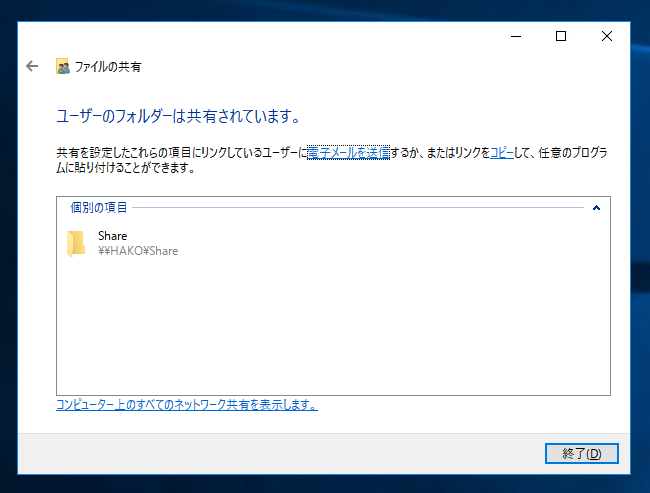Viewport: 650px width, 493px height.
Task: Click the ファイルの共有 people-folder icon
Action: click(x=63, y=66)
